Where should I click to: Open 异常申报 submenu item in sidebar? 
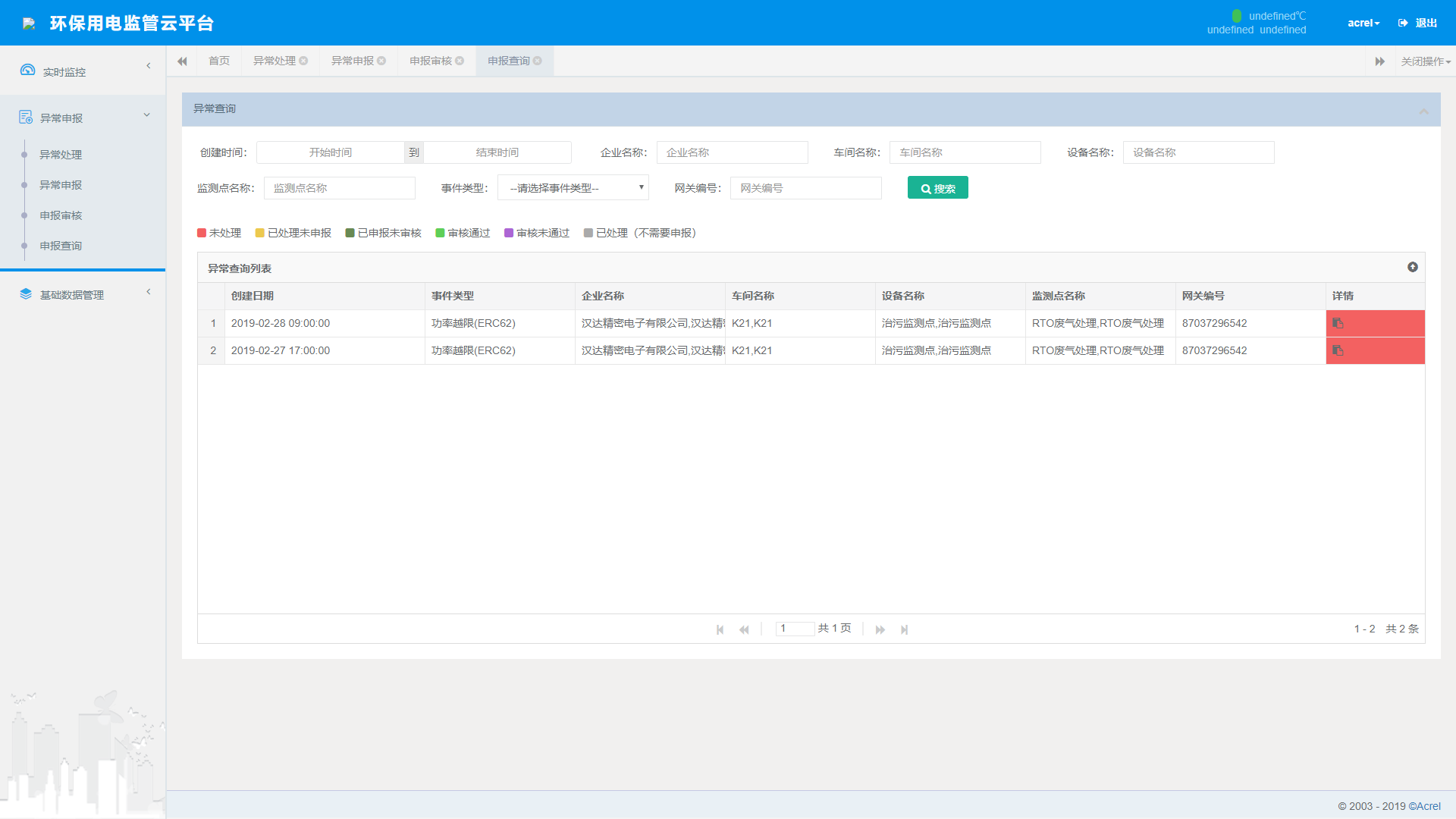pos(61,185)
